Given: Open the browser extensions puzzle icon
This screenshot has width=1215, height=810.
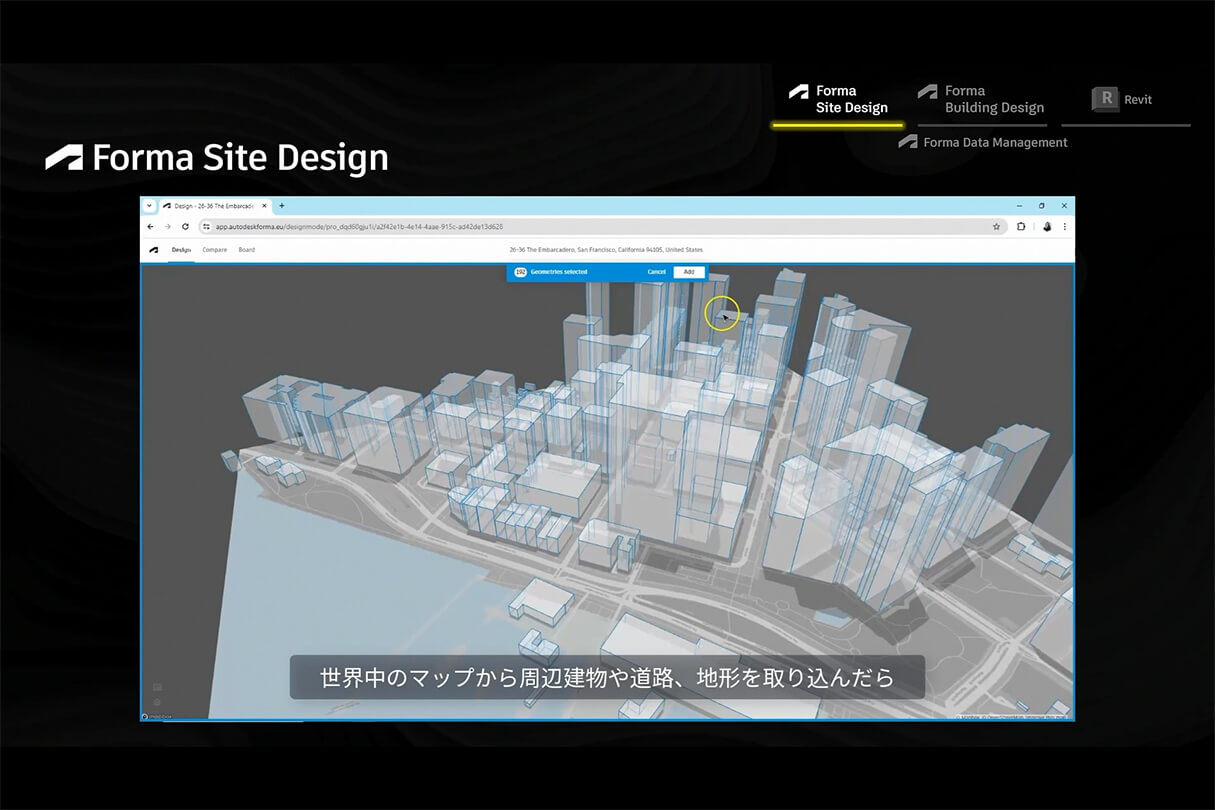Looking at the screenshot, I should click(x=1021, y=227).
